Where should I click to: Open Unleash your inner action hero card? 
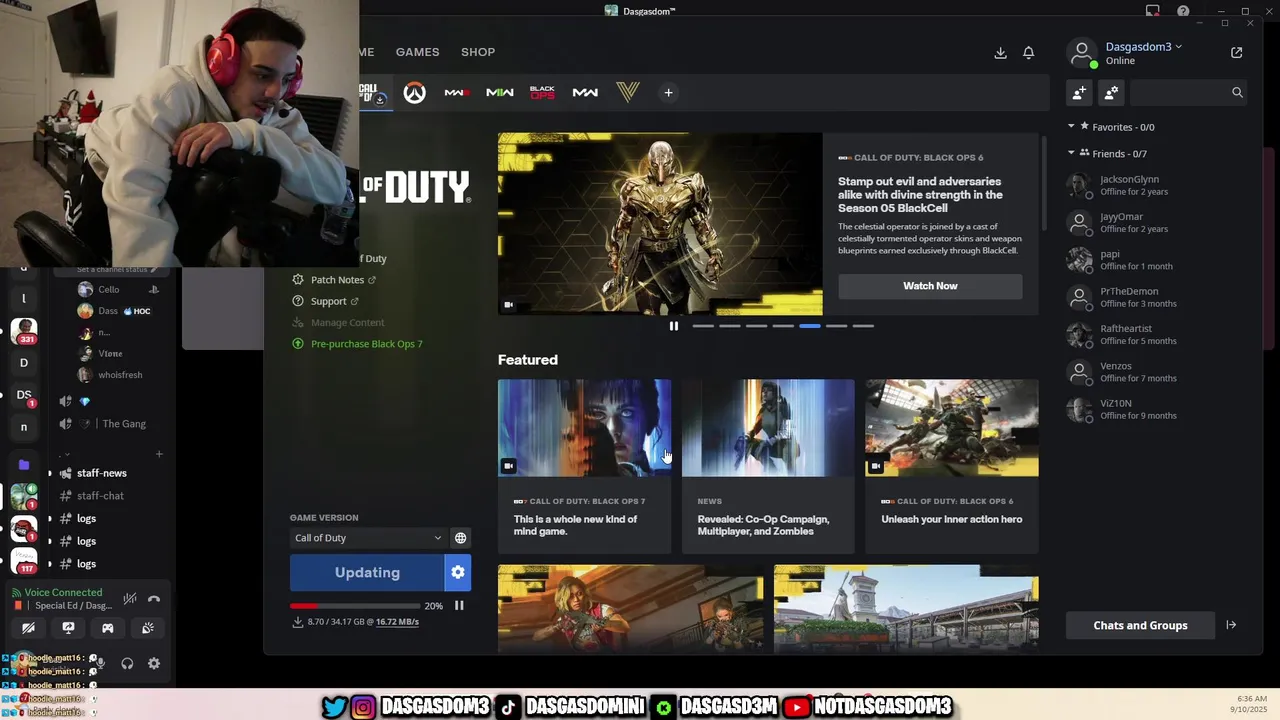[x=952, y=466]
